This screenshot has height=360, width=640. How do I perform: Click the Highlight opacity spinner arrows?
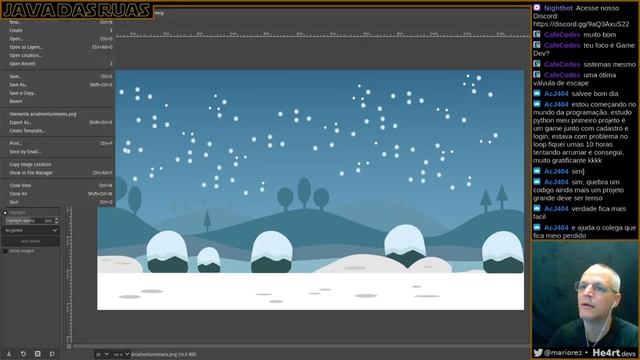point(56,221)
